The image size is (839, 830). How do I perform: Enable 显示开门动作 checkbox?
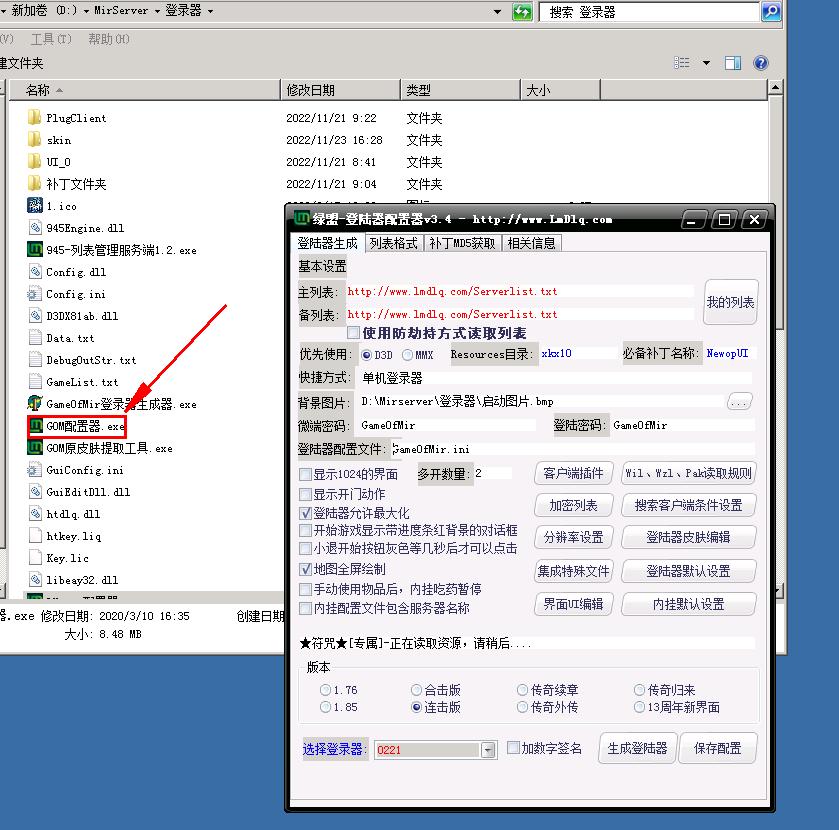coord(306,494)
